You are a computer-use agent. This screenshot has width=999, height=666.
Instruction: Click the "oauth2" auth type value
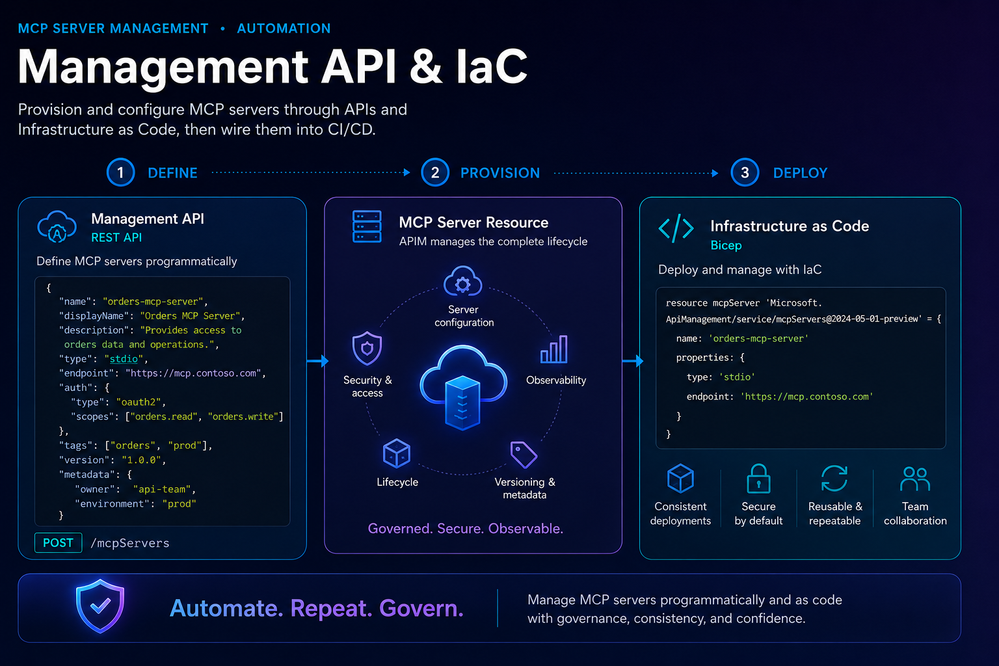138,402
